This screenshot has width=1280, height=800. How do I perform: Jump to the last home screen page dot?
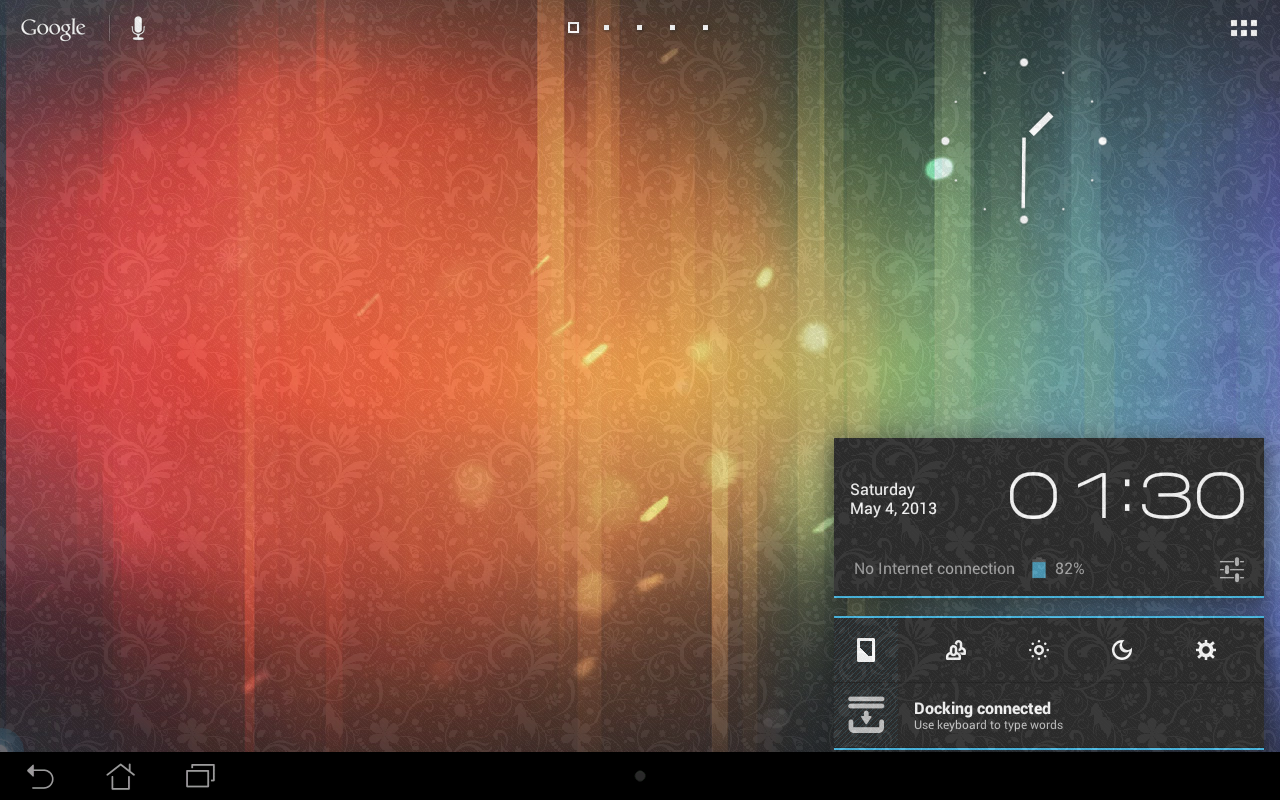[x=705, y=28]
